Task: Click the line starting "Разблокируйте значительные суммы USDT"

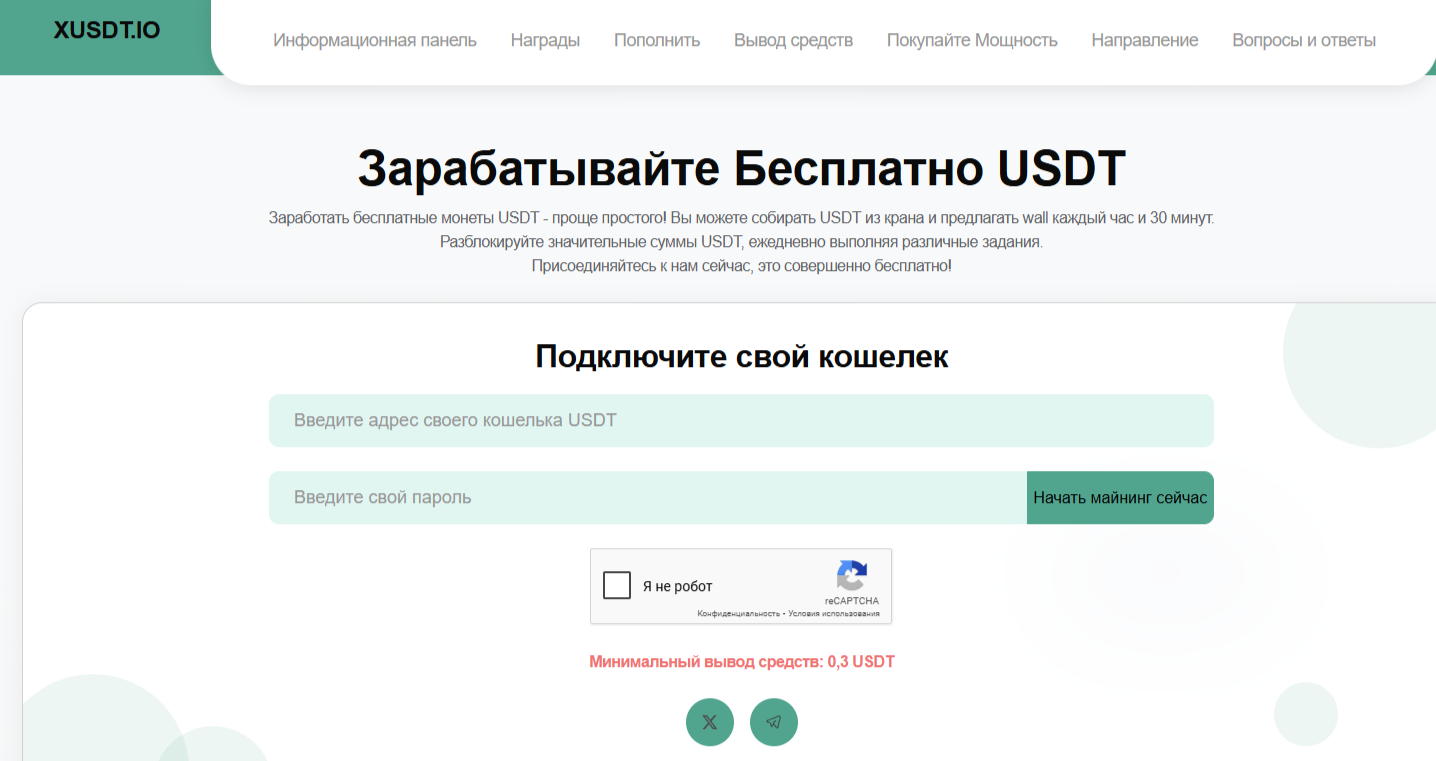Action: (x=742, y=242)
